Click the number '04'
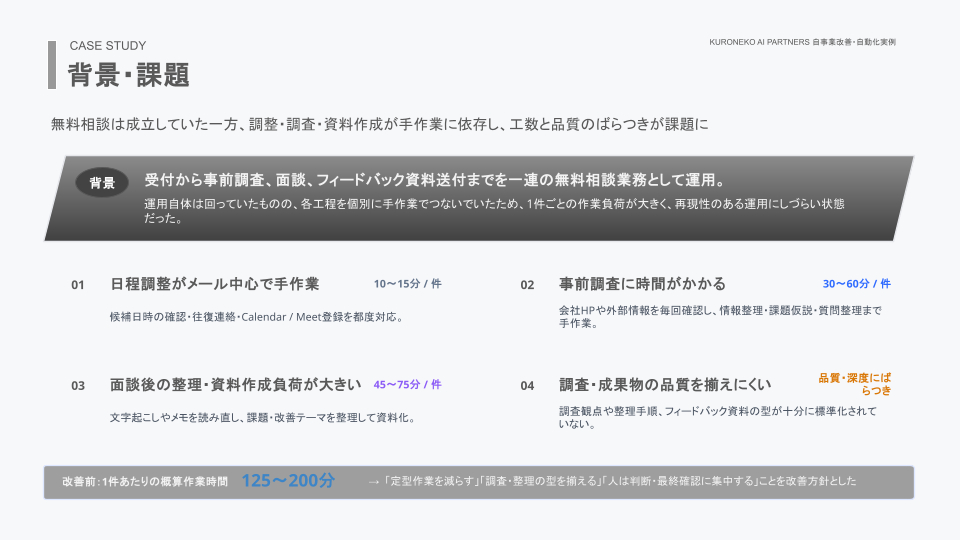This screenshot has height=540, width=960. [527, 386]
